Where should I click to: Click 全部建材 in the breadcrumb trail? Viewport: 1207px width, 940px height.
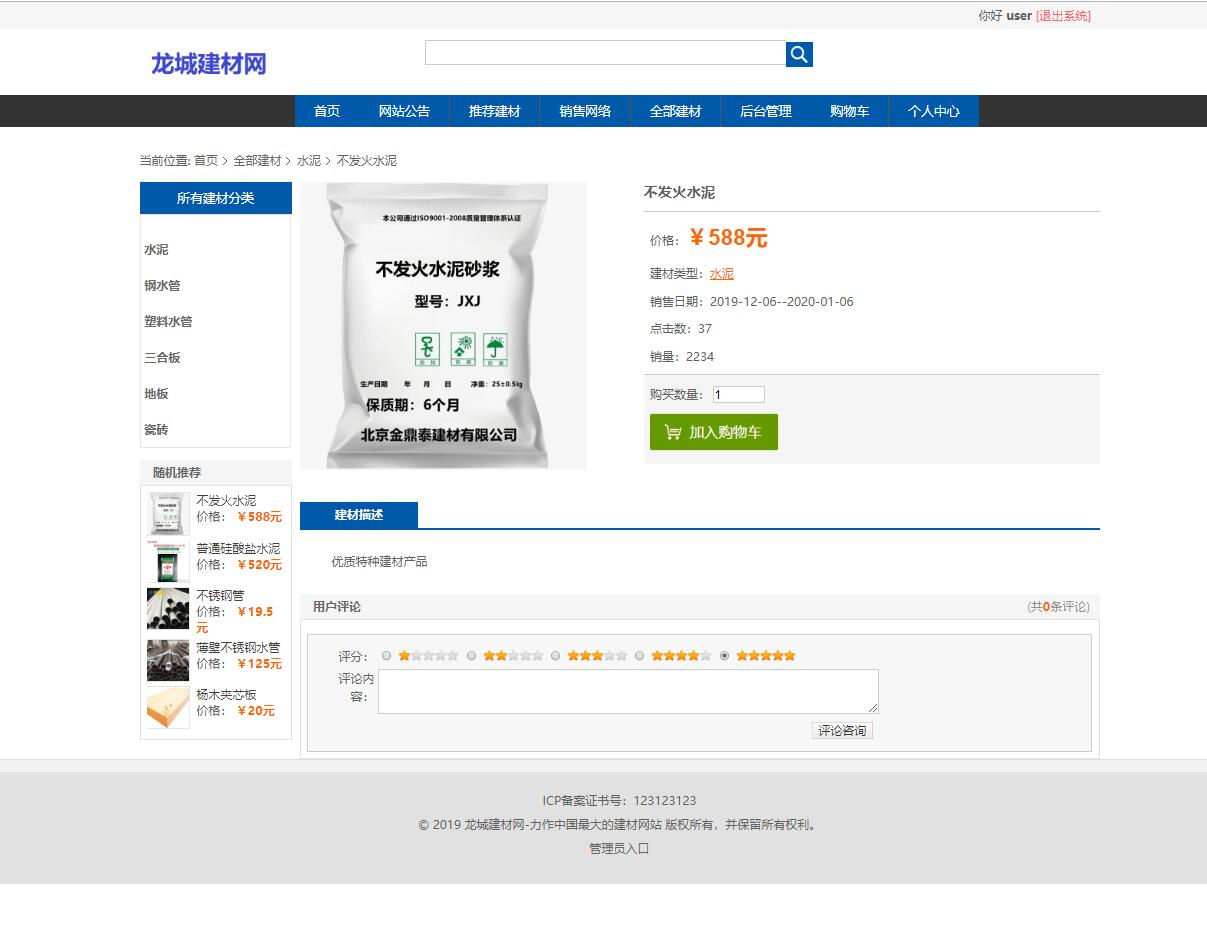click(x=256, y=160)
